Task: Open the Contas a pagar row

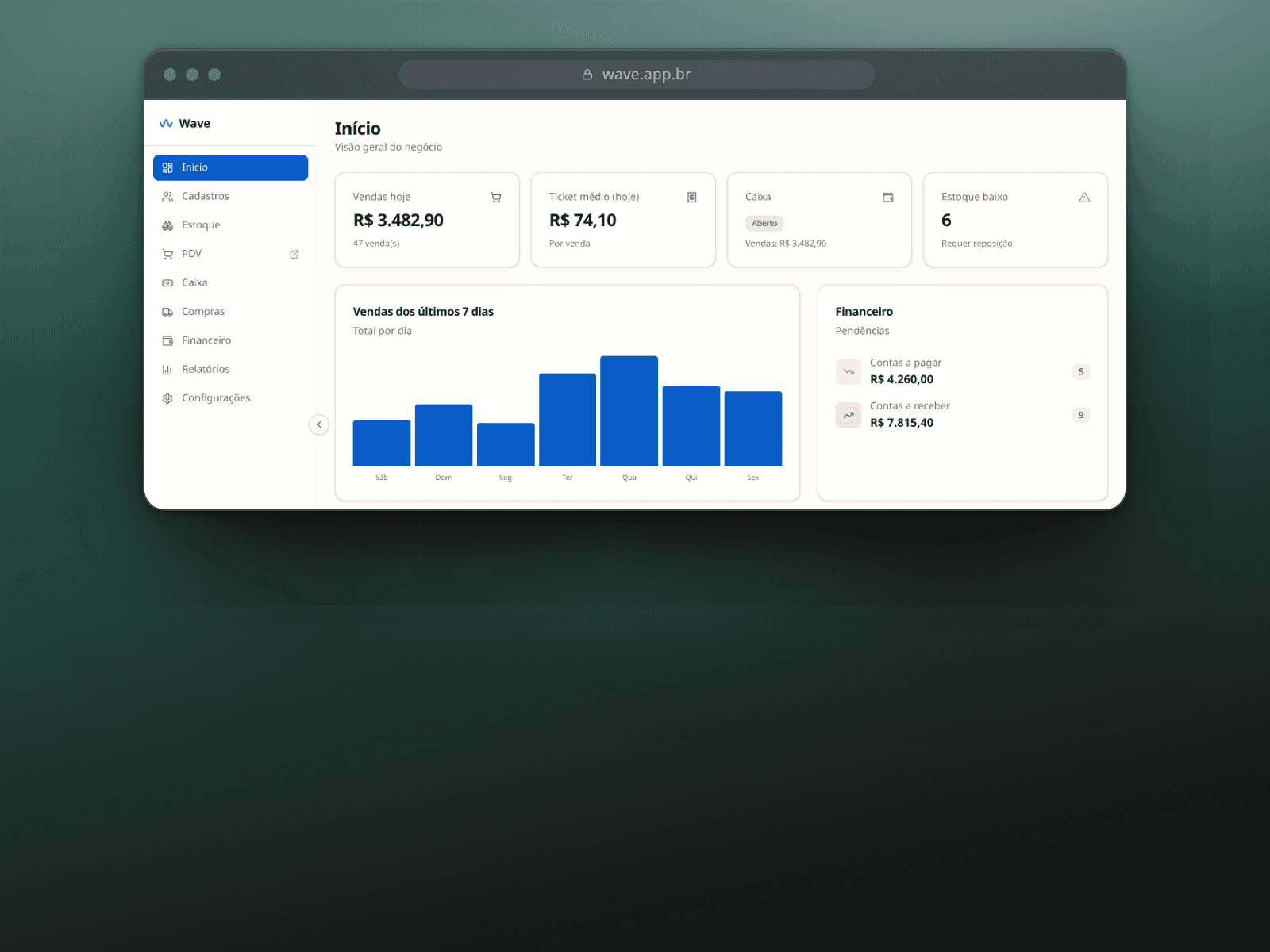Action: tap(963, 371)
